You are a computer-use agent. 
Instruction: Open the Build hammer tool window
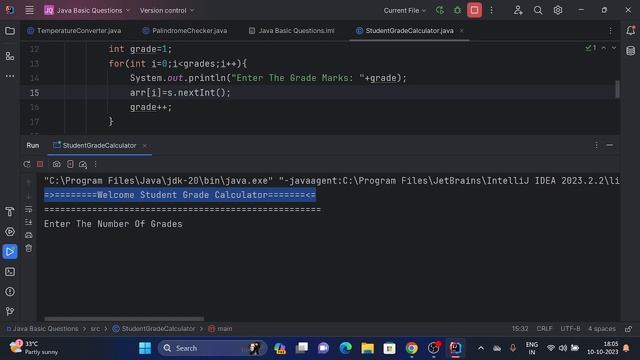point(10,211)
